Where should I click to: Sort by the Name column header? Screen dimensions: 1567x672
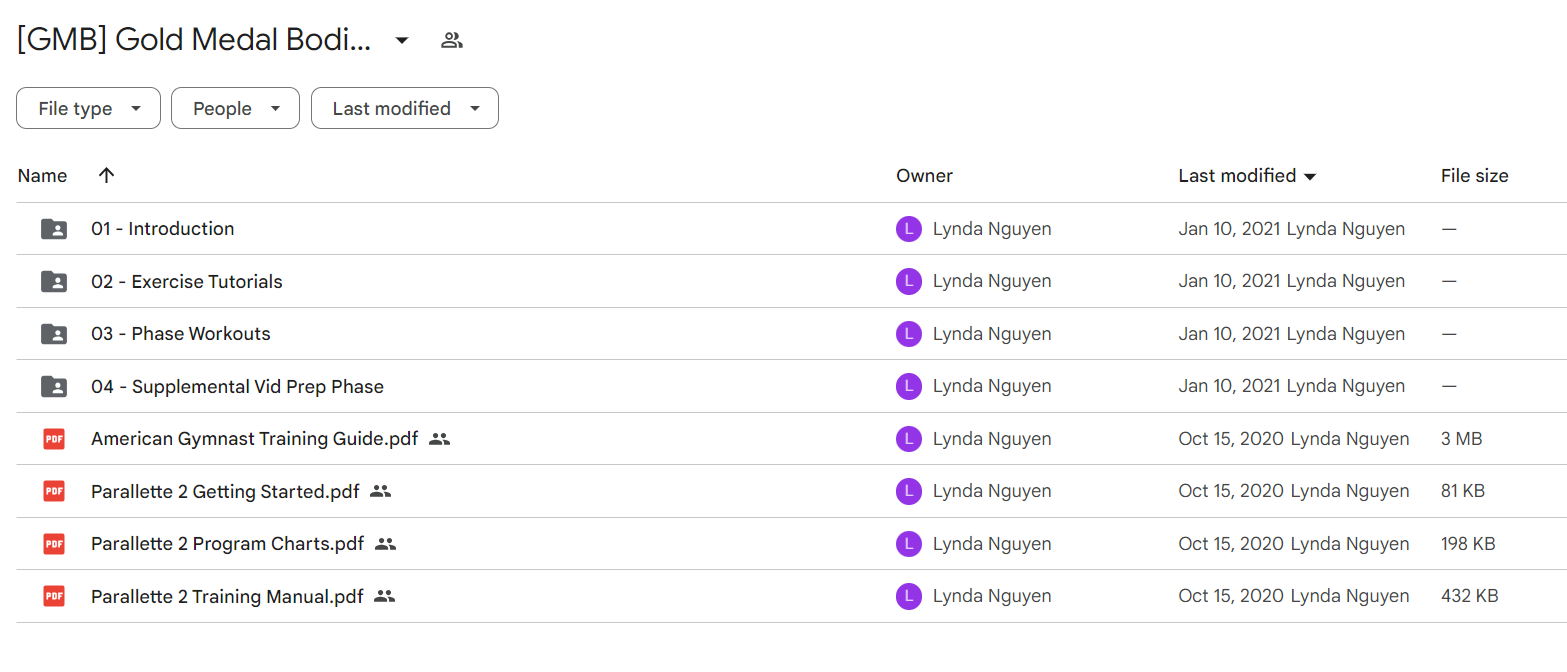click(42, 176)
